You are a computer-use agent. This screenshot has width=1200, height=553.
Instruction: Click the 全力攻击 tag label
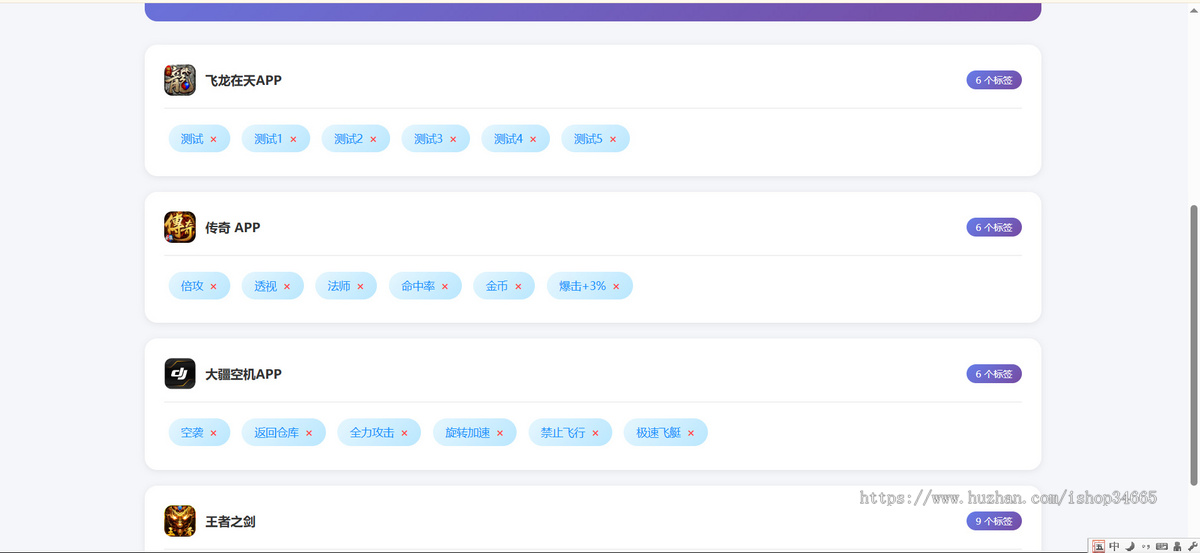click(x=372, y=433)
